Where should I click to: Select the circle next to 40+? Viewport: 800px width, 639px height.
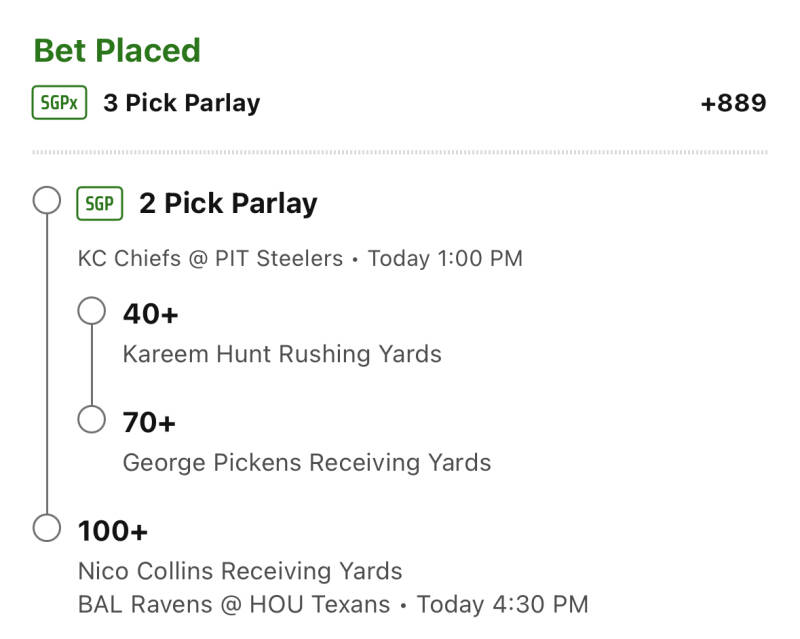tap(91, 312)
